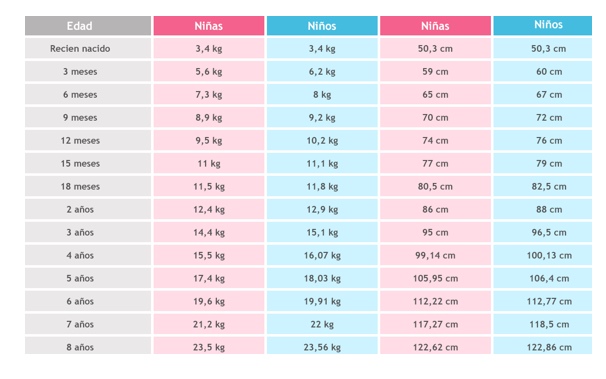
Task: Select the 5,6 kg cell
Action: [x=209, y=71]
